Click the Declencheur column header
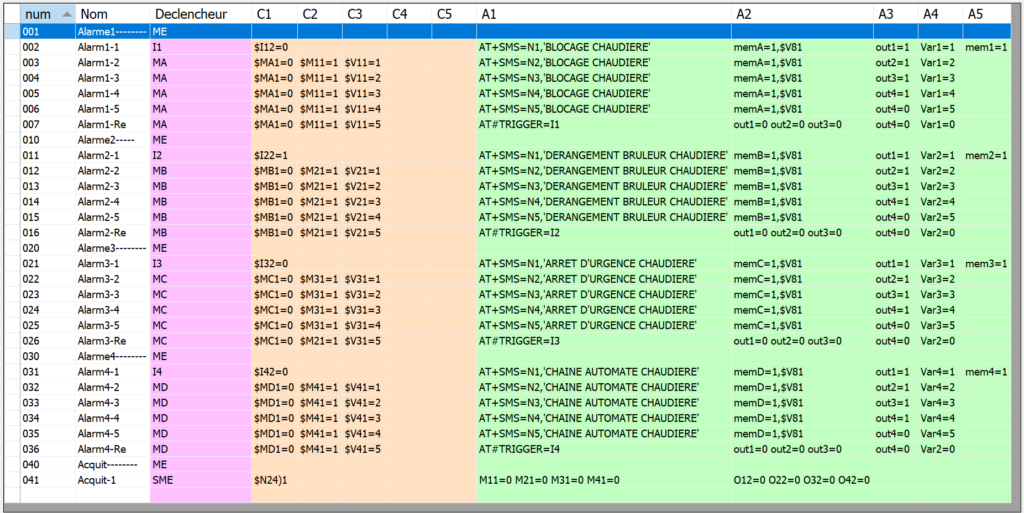Image resolution: width=1024 pixels, height=513 pixels. [x=190, y=14]
